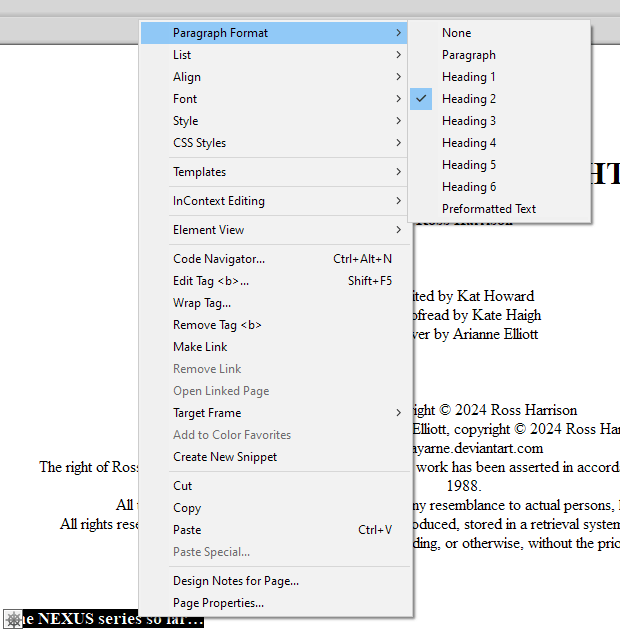The height and width of the screenshot is (643, 620).
Task: Open Page Properties dialog
Action: tap(218, 603)
